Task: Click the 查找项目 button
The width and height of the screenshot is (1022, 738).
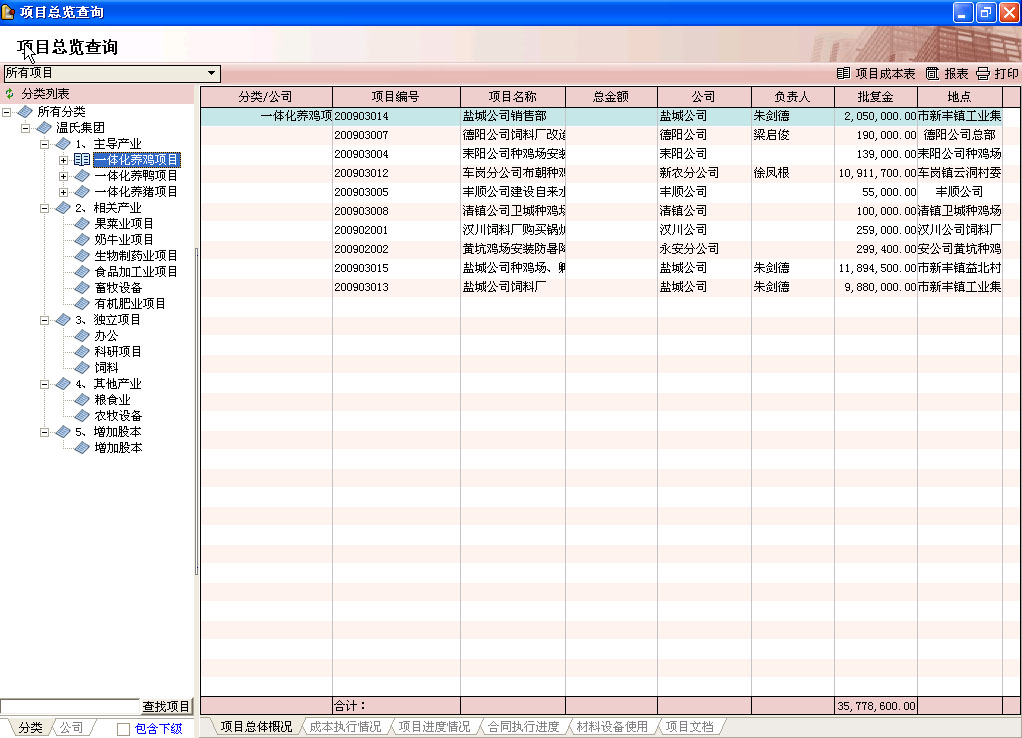Action: pyautogui.click(x=166, y=707)
